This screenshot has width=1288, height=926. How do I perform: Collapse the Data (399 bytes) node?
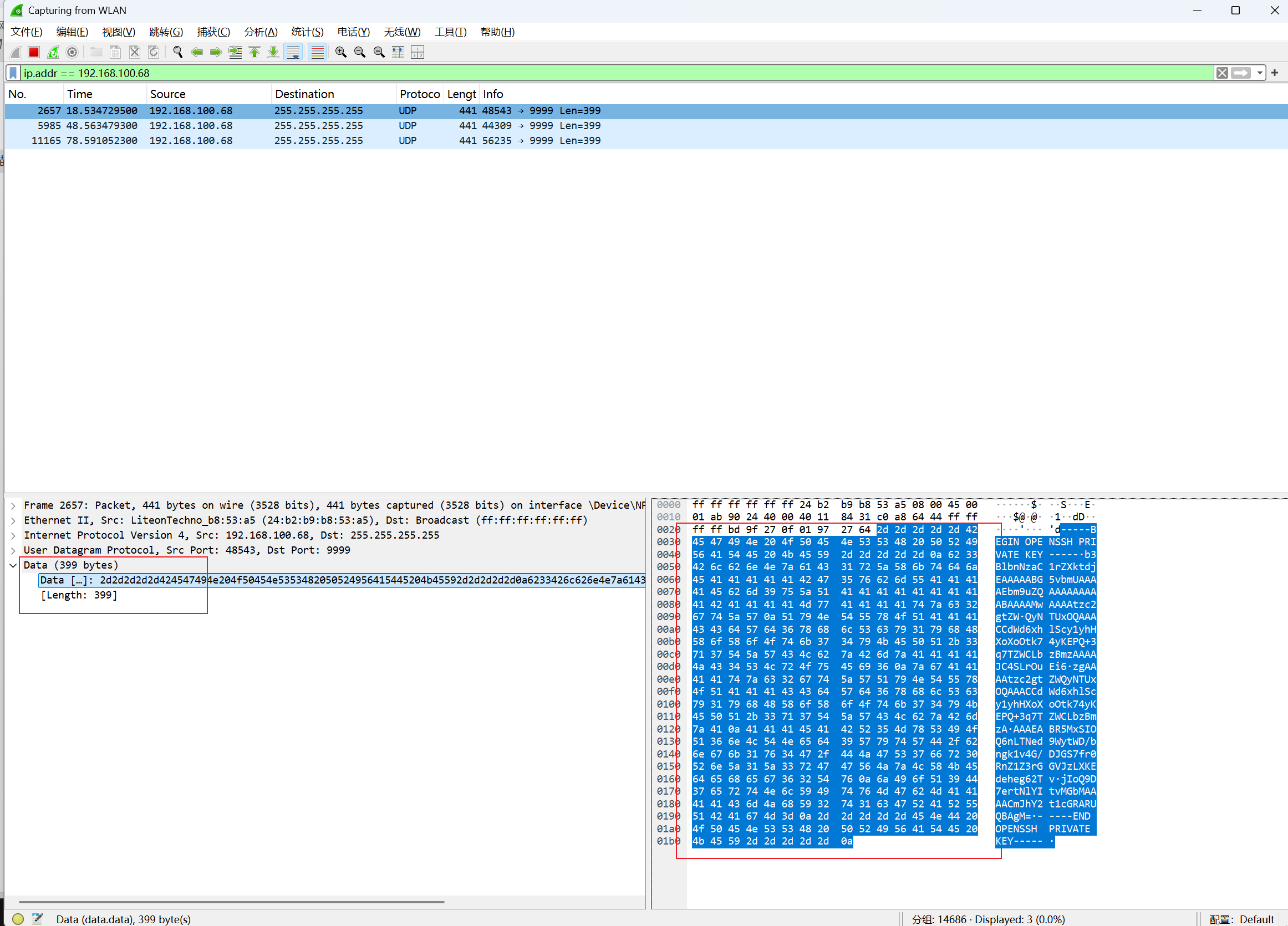(x=13, y=565)
